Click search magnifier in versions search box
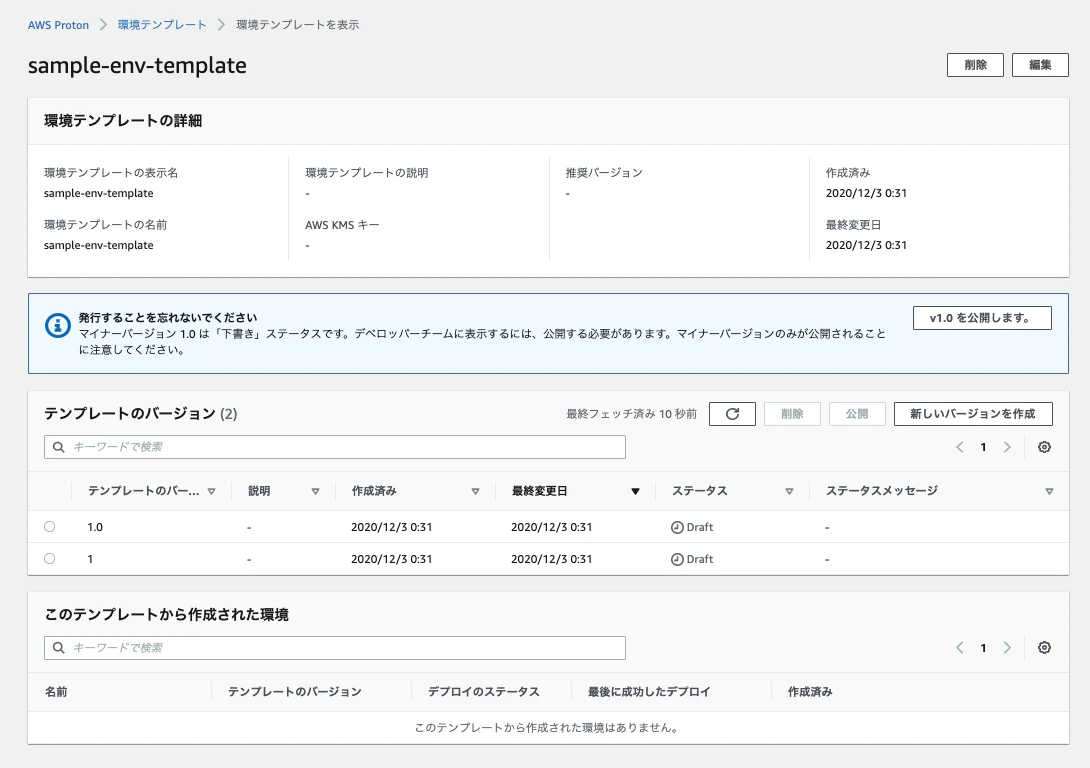The image size is (1090, 768). 59,447
